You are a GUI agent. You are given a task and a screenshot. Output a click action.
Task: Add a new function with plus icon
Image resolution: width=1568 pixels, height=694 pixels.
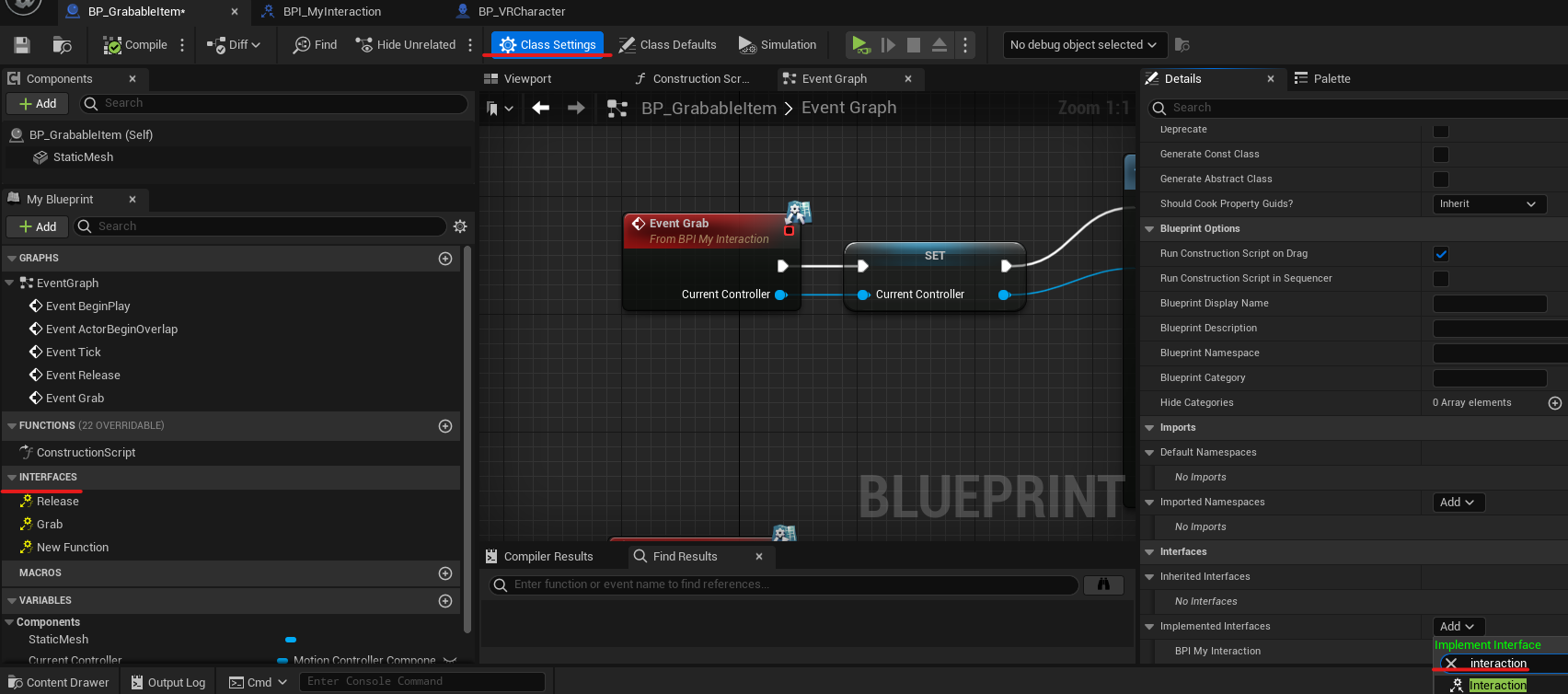(445, 426)
